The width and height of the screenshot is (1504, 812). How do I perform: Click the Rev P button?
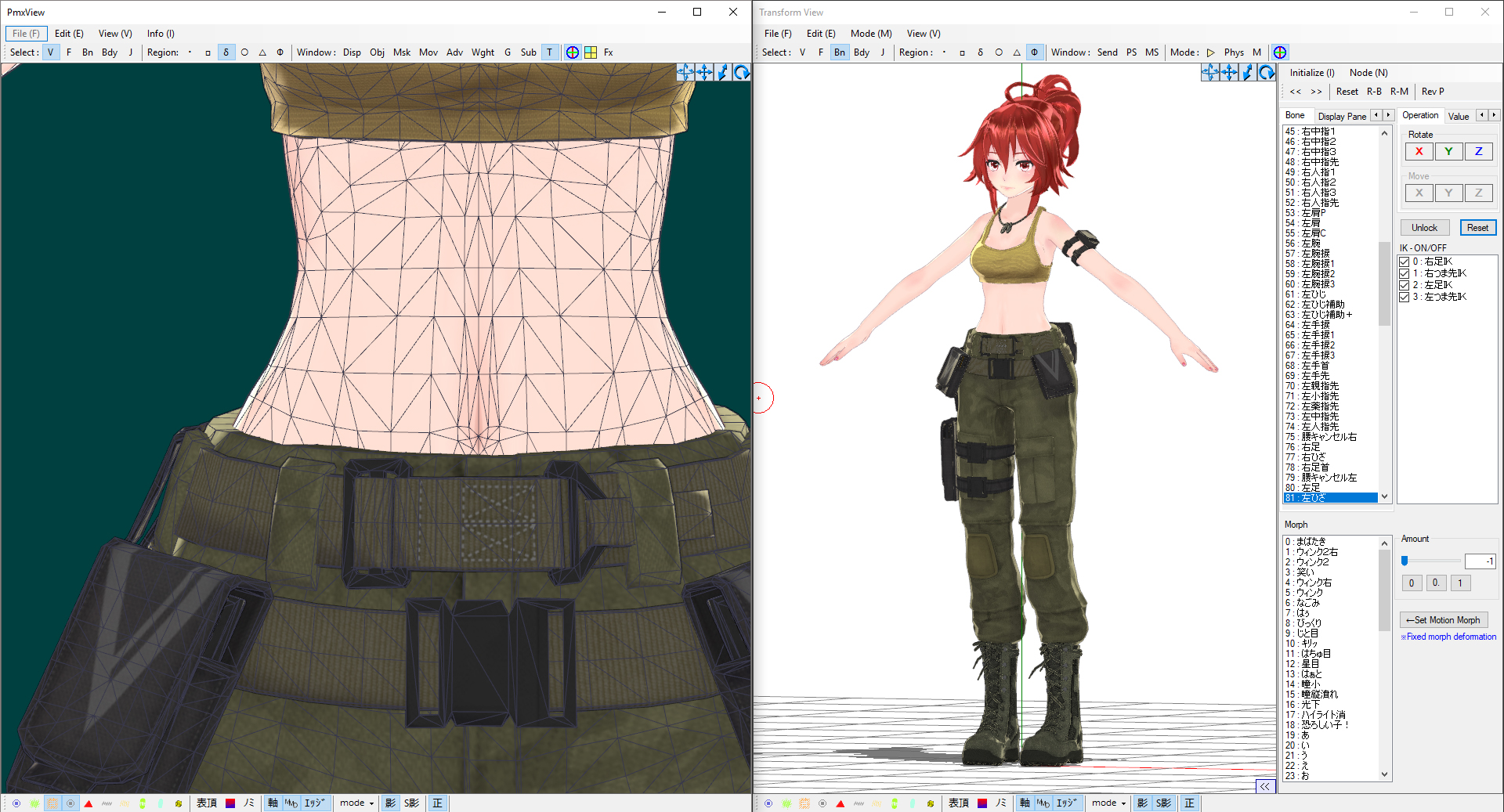coord(1433,92)
